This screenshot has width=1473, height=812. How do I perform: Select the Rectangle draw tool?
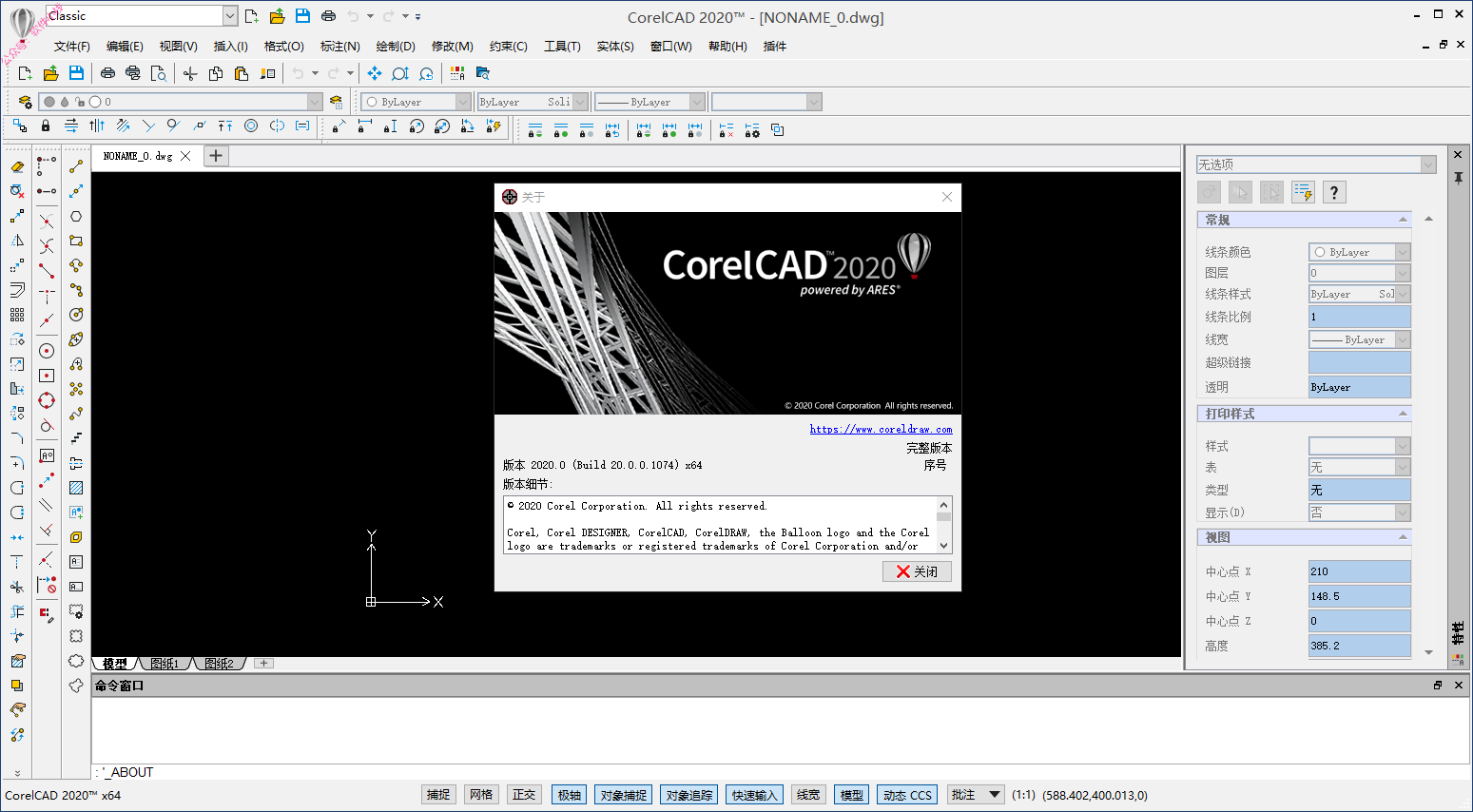[x=76, y=241]
